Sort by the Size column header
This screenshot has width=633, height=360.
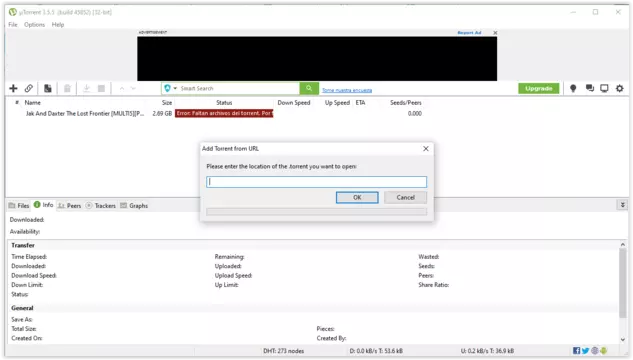click(x=167, y=103)
